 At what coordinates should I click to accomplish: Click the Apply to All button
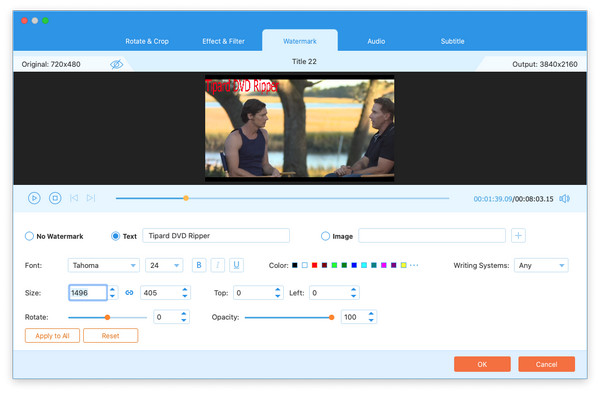52,335
